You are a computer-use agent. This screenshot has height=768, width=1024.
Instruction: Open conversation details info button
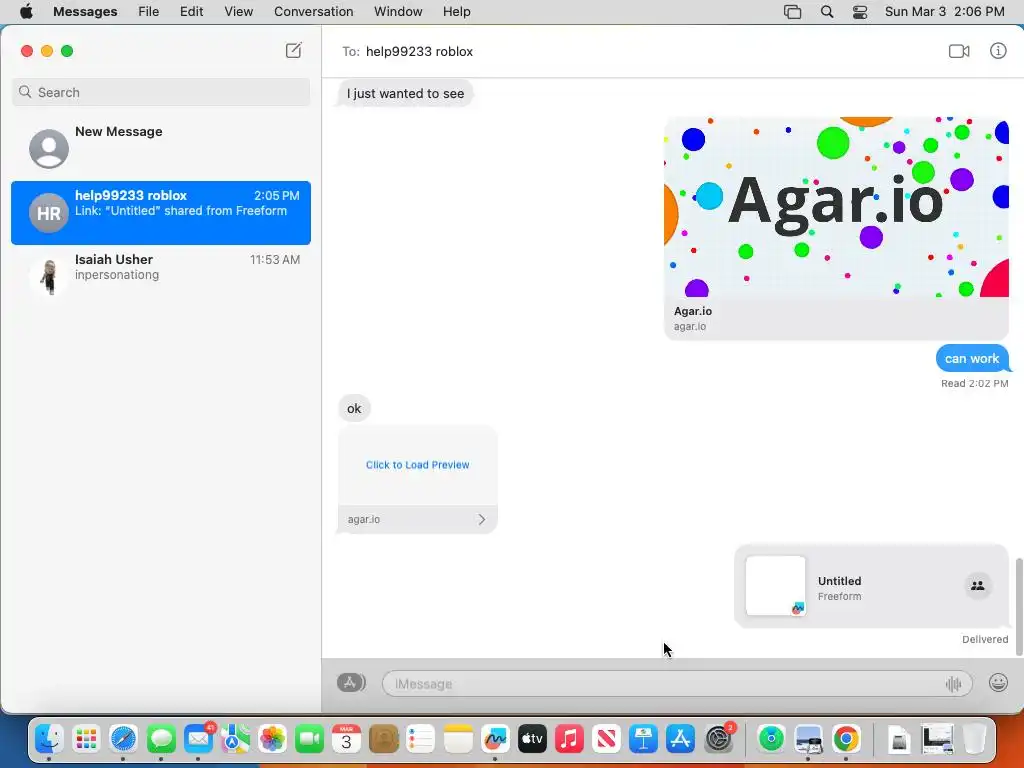998,50
